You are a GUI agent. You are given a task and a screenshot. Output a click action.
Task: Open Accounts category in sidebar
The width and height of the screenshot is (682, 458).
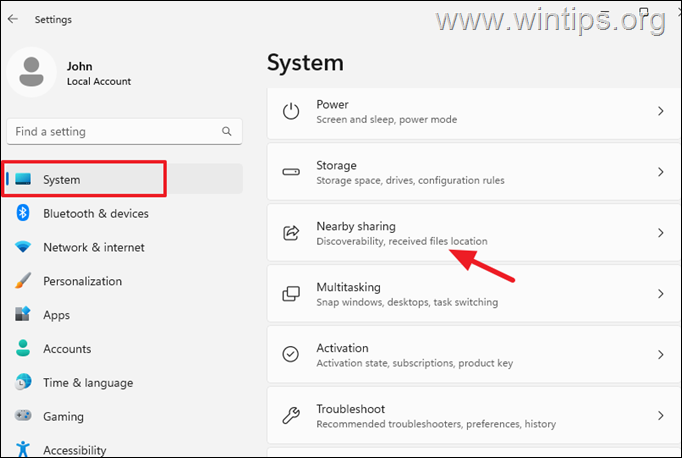pos(124,348)
